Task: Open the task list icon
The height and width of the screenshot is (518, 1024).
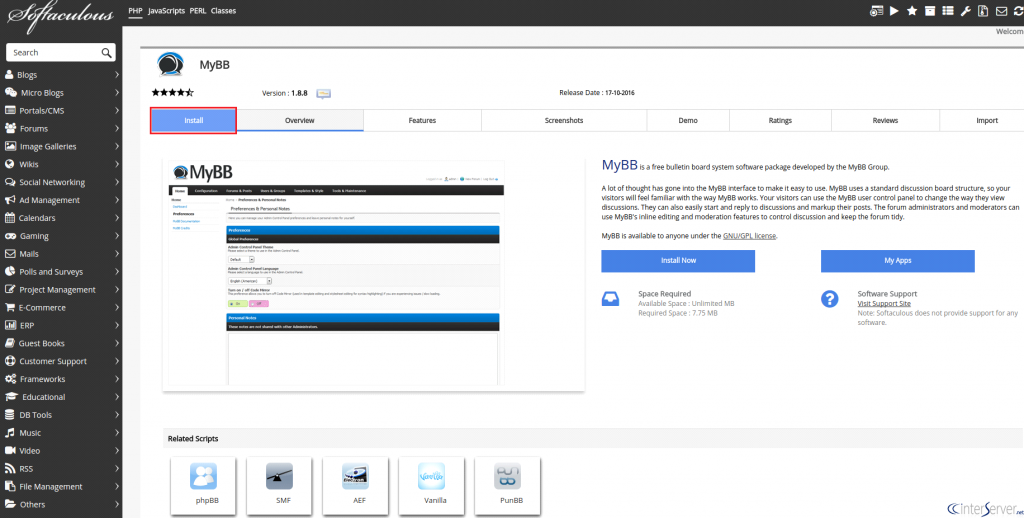Action: [948, 11]
